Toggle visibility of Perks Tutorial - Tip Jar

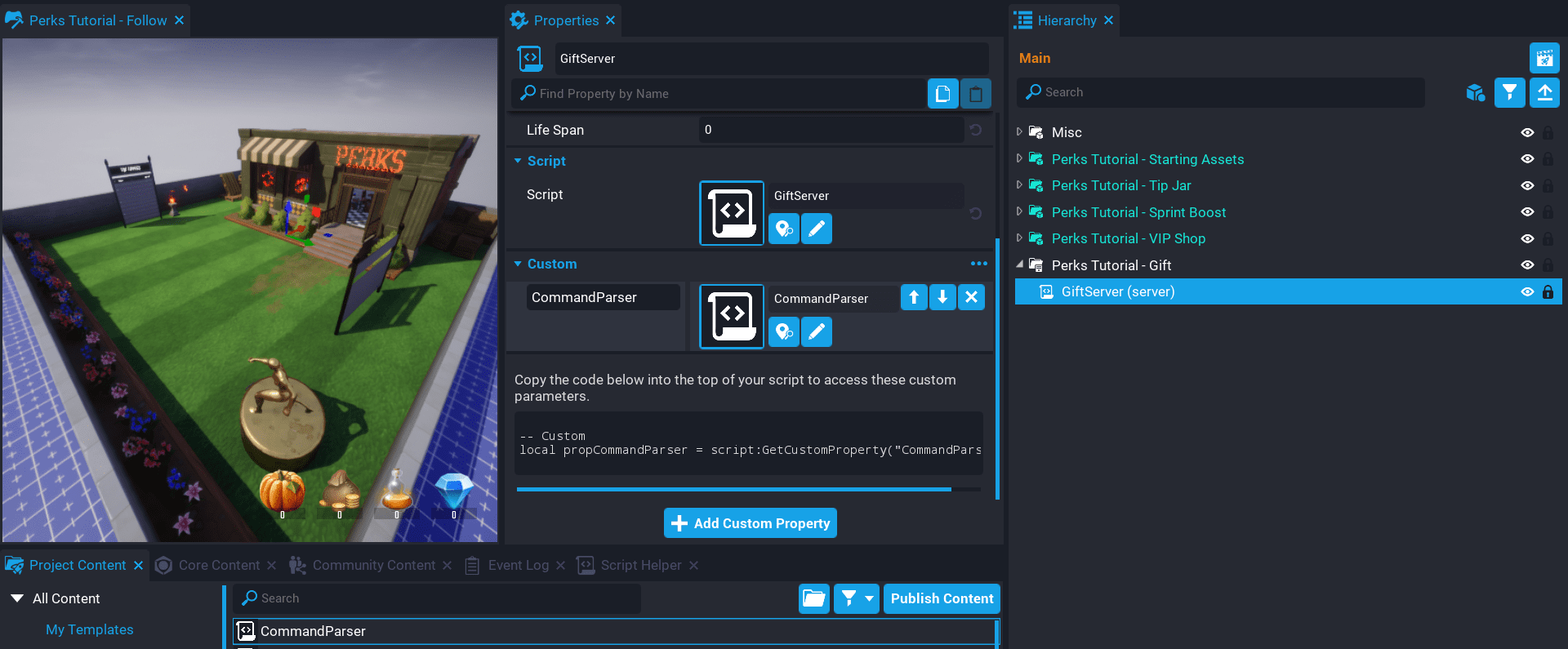click(x=1526, y=185)
